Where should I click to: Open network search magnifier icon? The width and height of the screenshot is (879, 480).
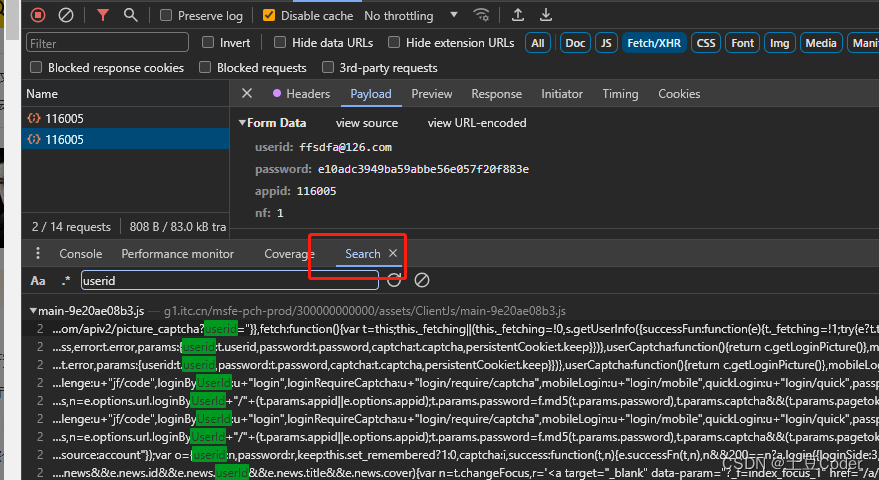click(131, 15)
